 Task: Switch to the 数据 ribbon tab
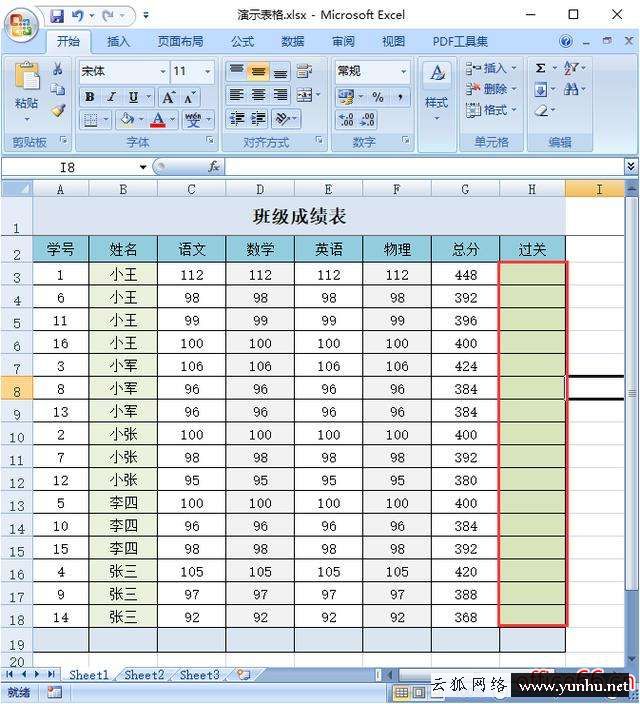tap(293, 42)
